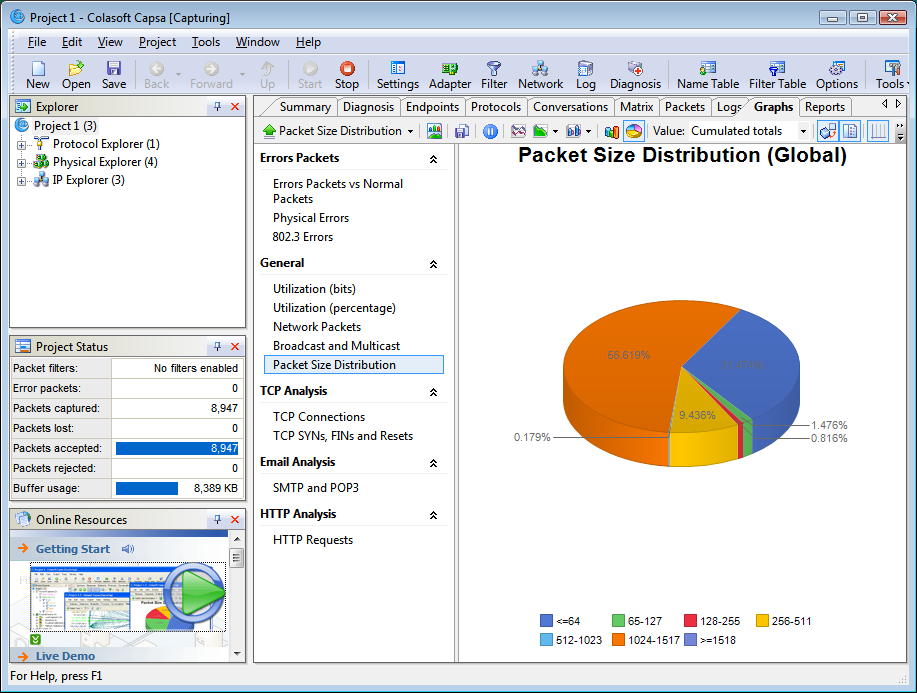Image resolution: width=917 pixels, height=693 pixels.
Task: Open the Physical Errors graph
Action: pyautogui.click(x=311, y=218)
